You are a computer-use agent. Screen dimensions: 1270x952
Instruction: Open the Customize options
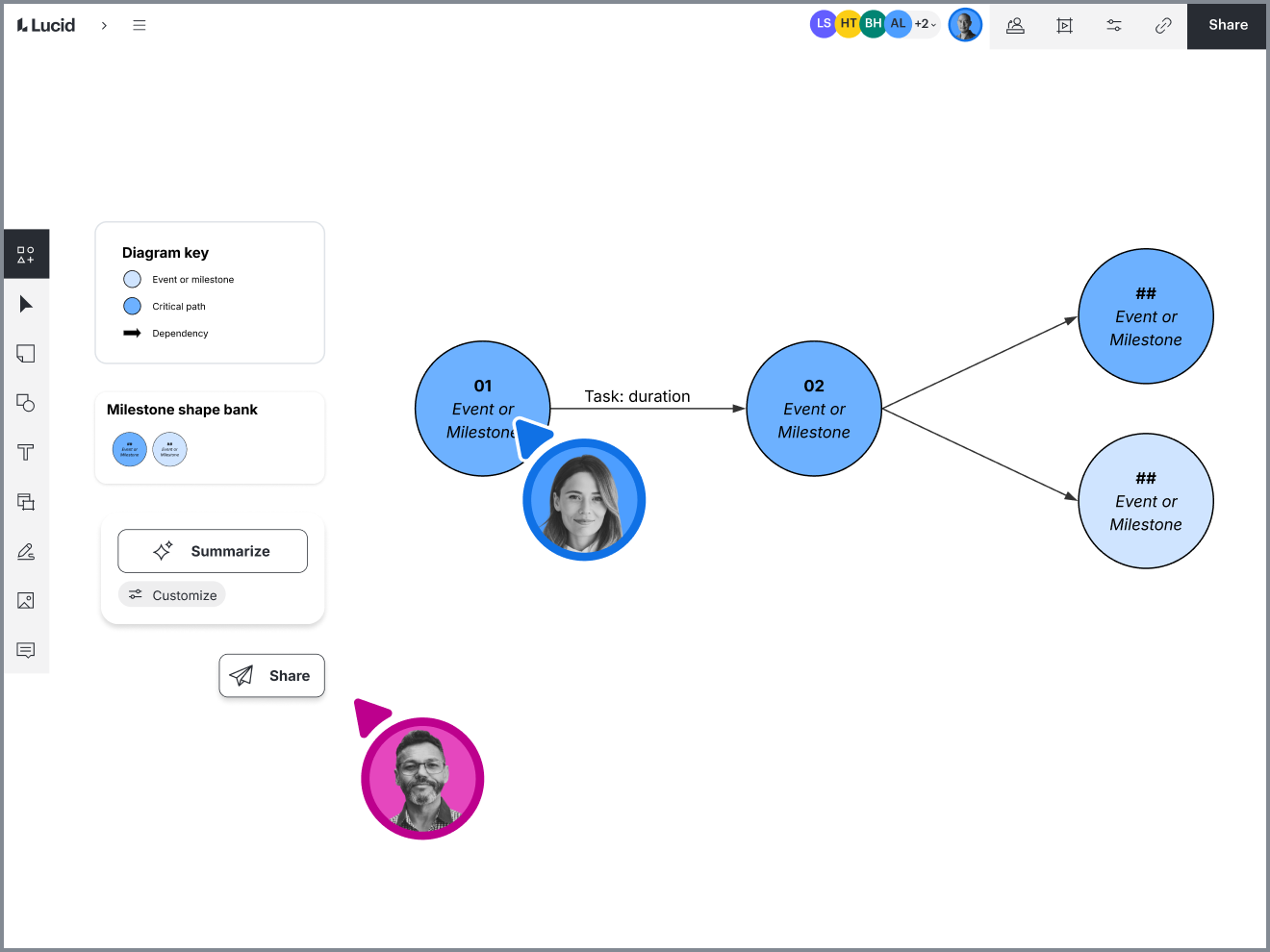tap(172, 595)
